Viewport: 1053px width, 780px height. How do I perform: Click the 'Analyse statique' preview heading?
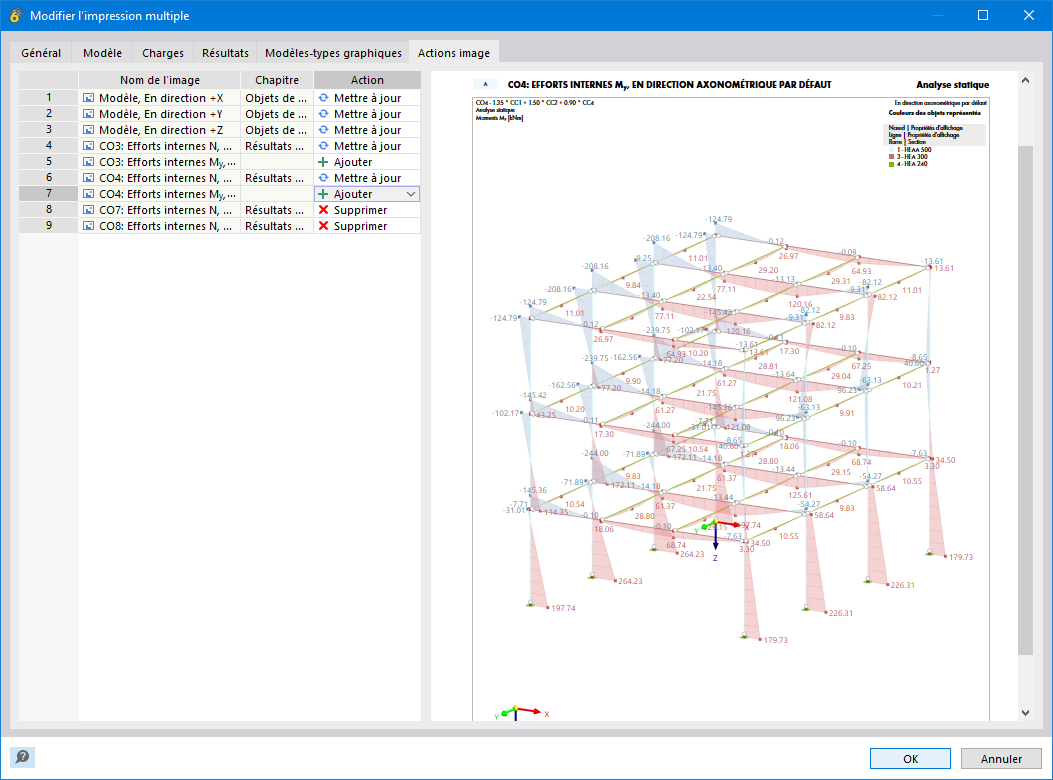(x=952, y=85)
